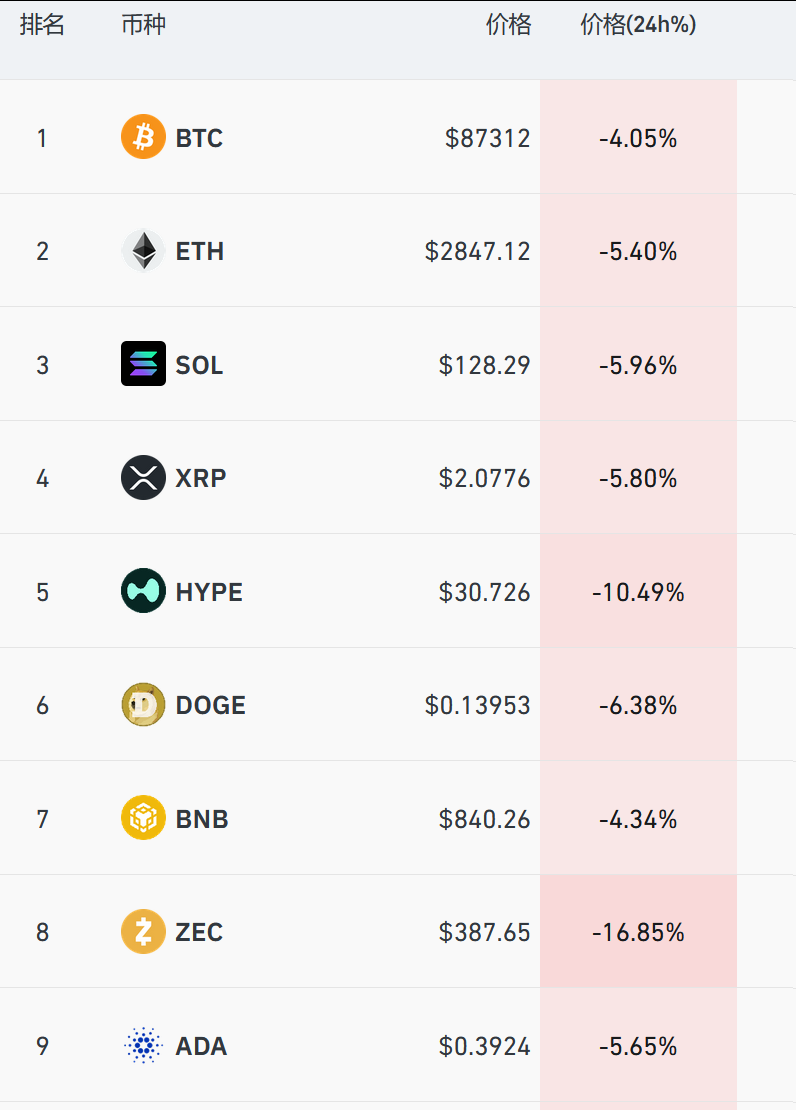Click the XRP logo icon
The width and height of the screenshot is (796, 1110).
[143, 478]
